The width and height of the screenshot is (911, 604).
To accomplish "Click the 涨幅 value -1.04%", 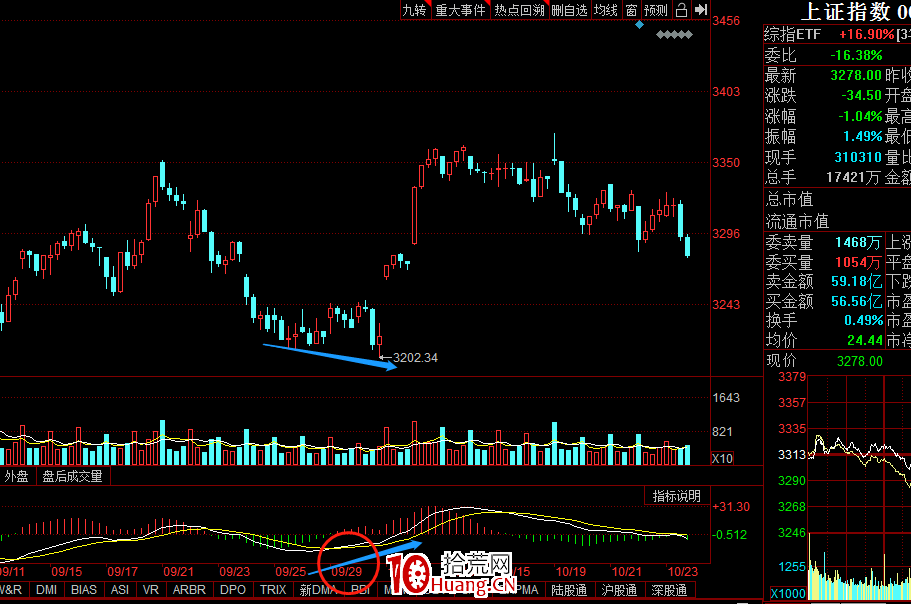I will 860,116.
